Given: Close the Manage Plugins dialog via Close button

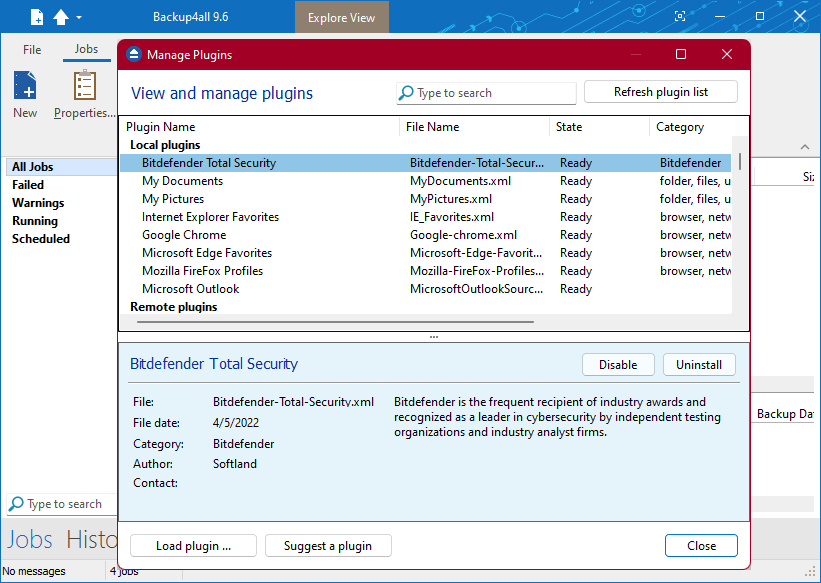Looking at the screenshot, I should tap(701, 546).
